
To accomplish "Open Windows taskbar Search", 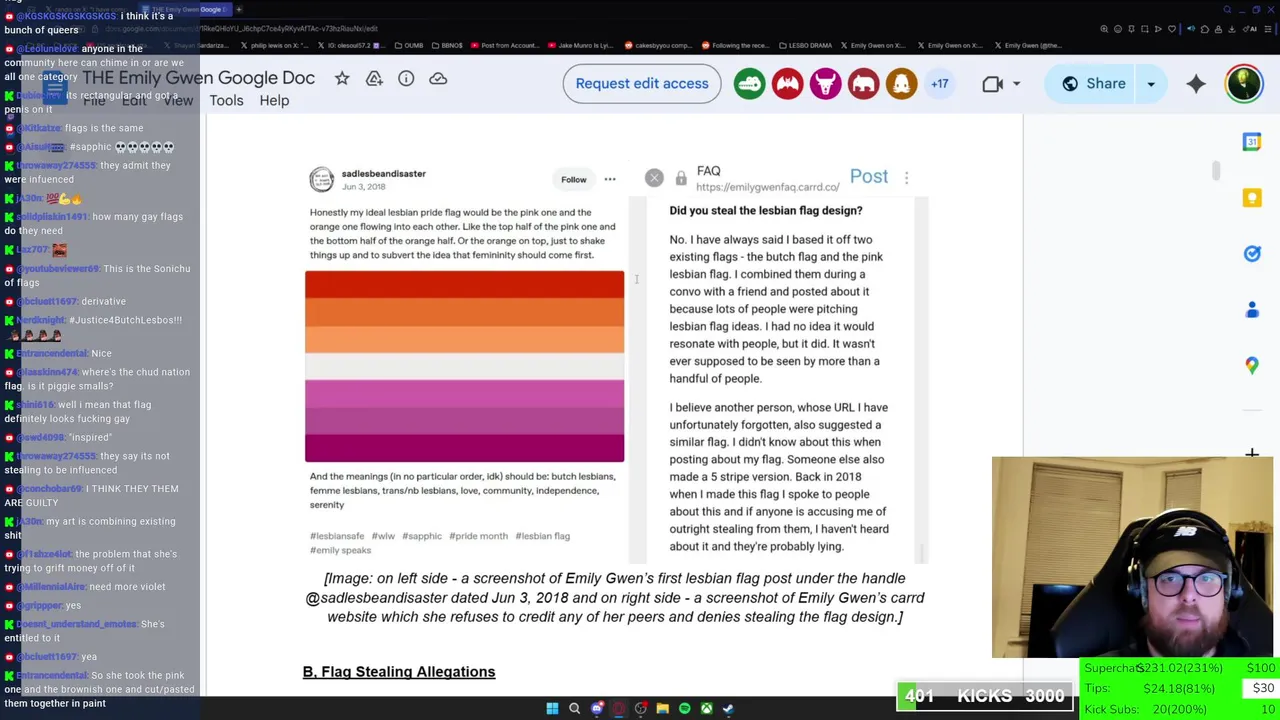I will 574,708.
